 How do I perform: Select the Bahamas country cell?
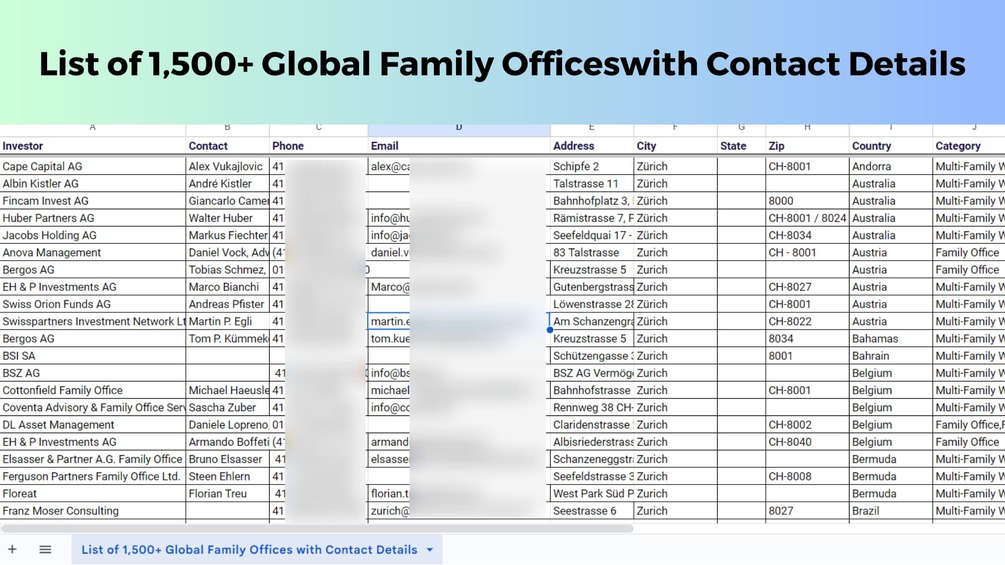coord(891,339)
